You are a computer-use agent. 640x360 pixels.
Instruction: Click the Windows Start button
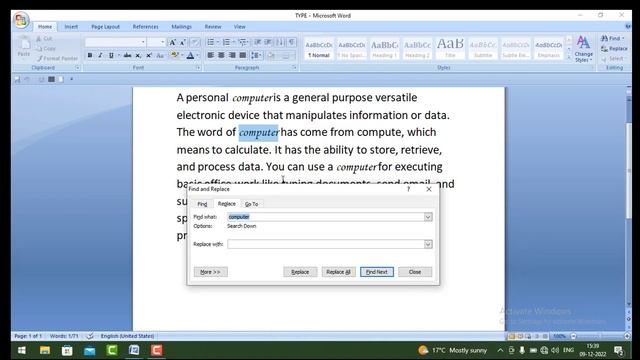(22, 350)
